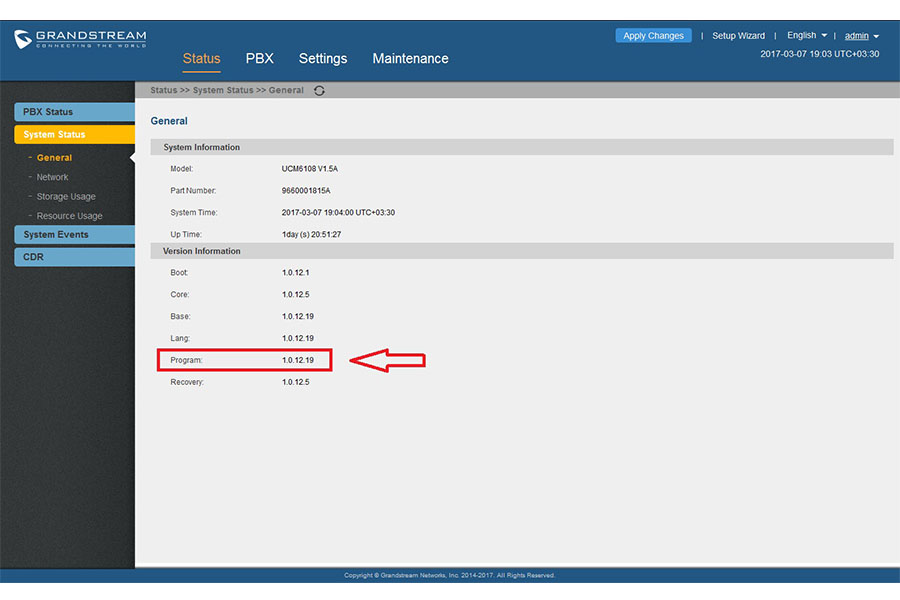Click header timestamp 2017-03-07 19:03
900x600 pixels.
click(819, 54)
